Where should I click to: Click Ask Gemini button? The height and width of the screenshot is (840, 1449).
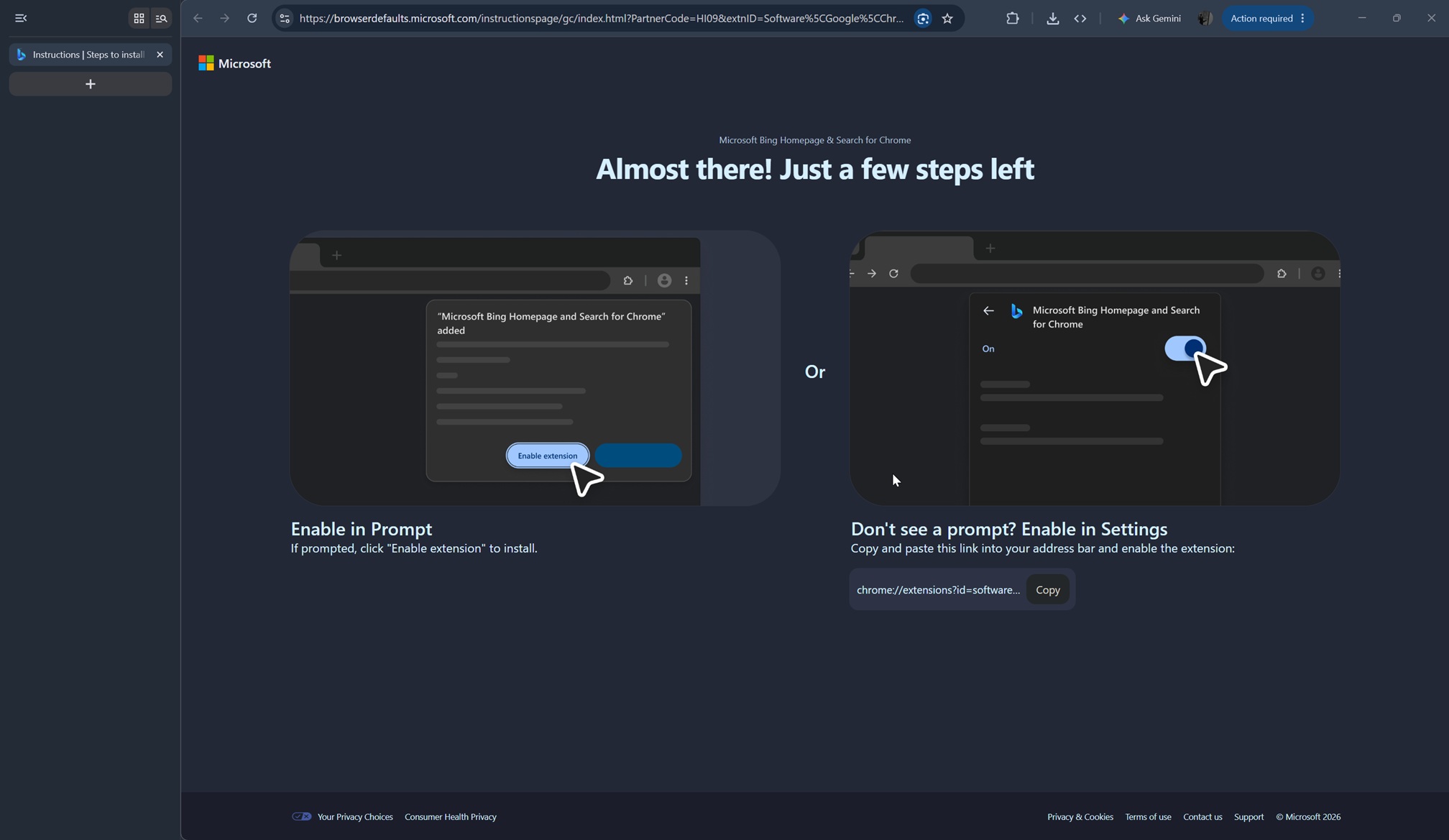pos(1149,19)
